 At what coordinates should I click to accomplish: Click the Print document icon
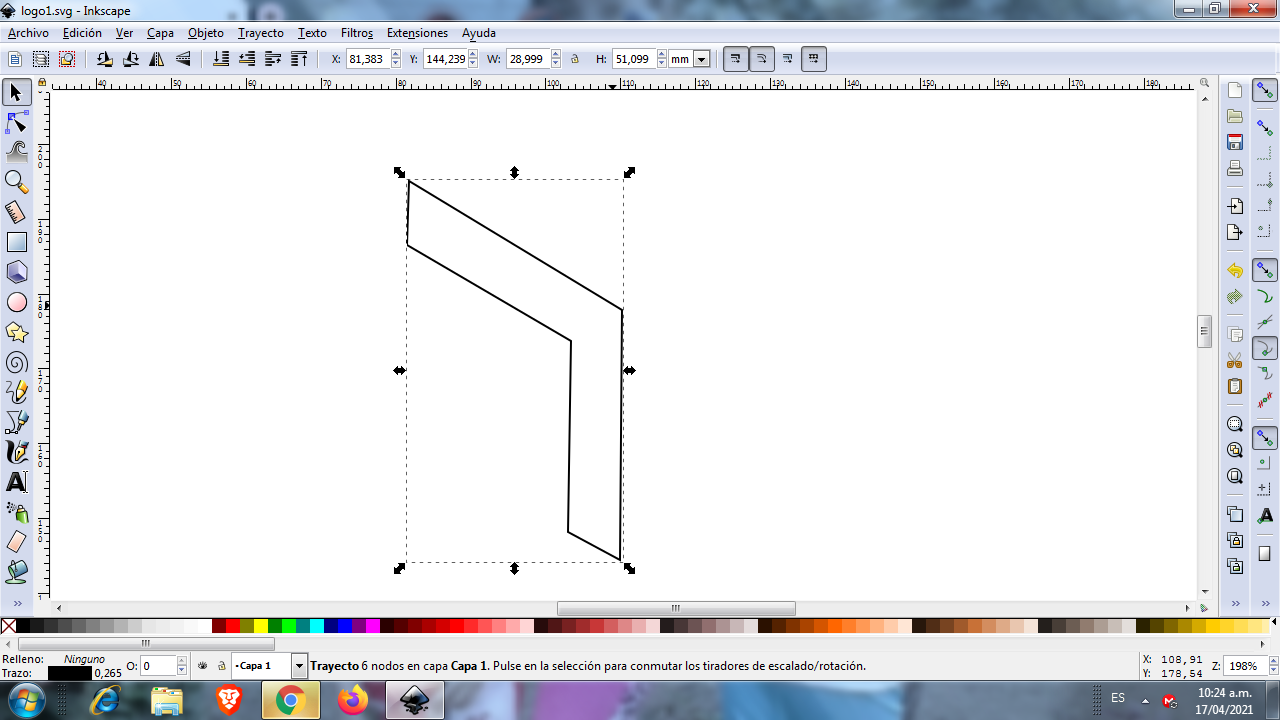[1235, 168]
